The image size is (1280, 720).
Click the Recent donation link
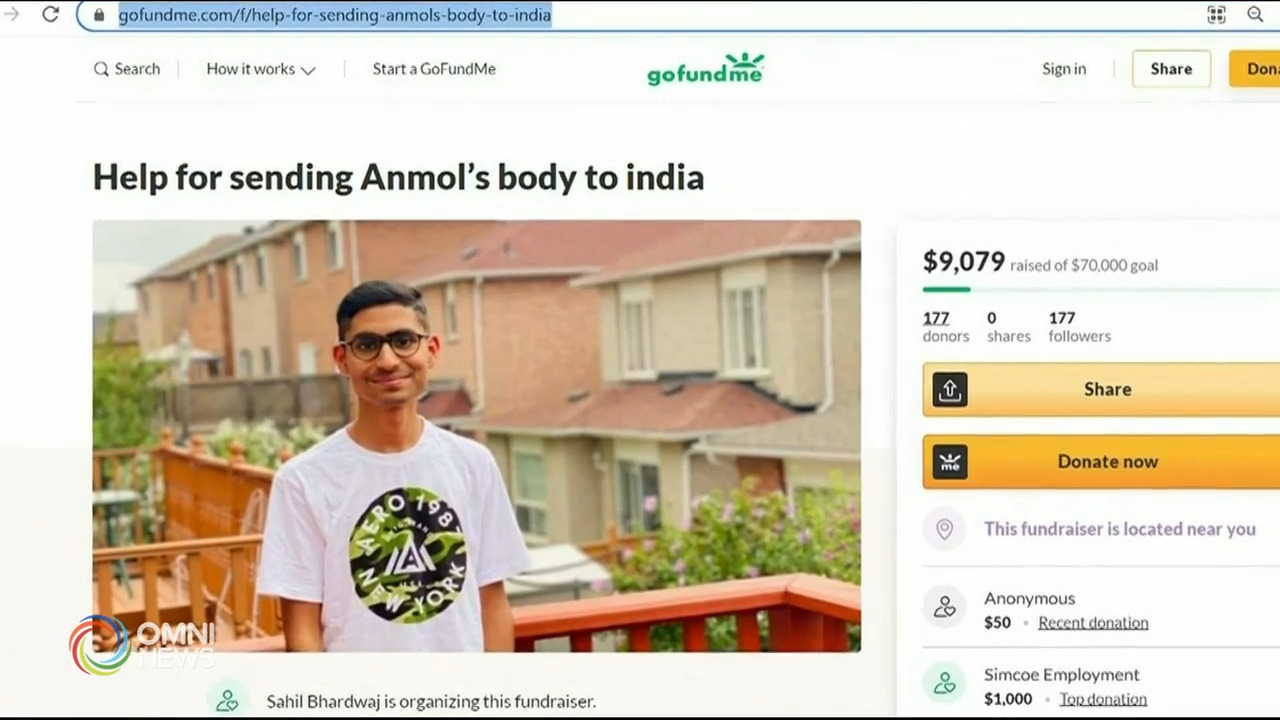1093,622
